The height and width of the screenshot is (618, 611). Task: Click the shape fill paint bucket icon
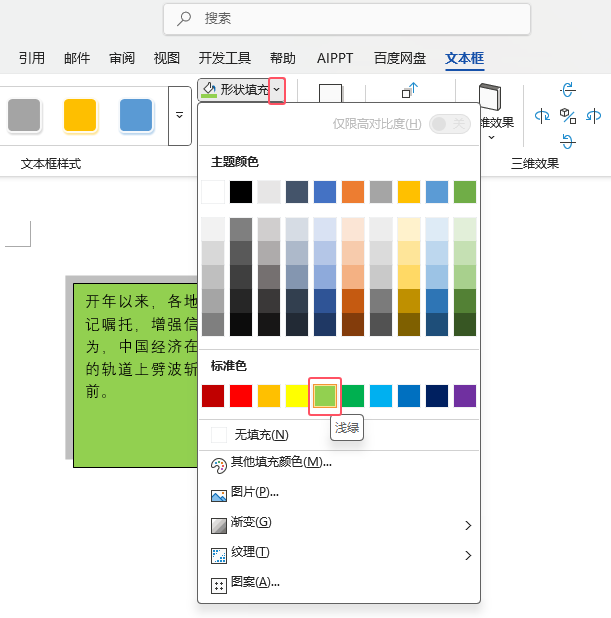[209, 90]
